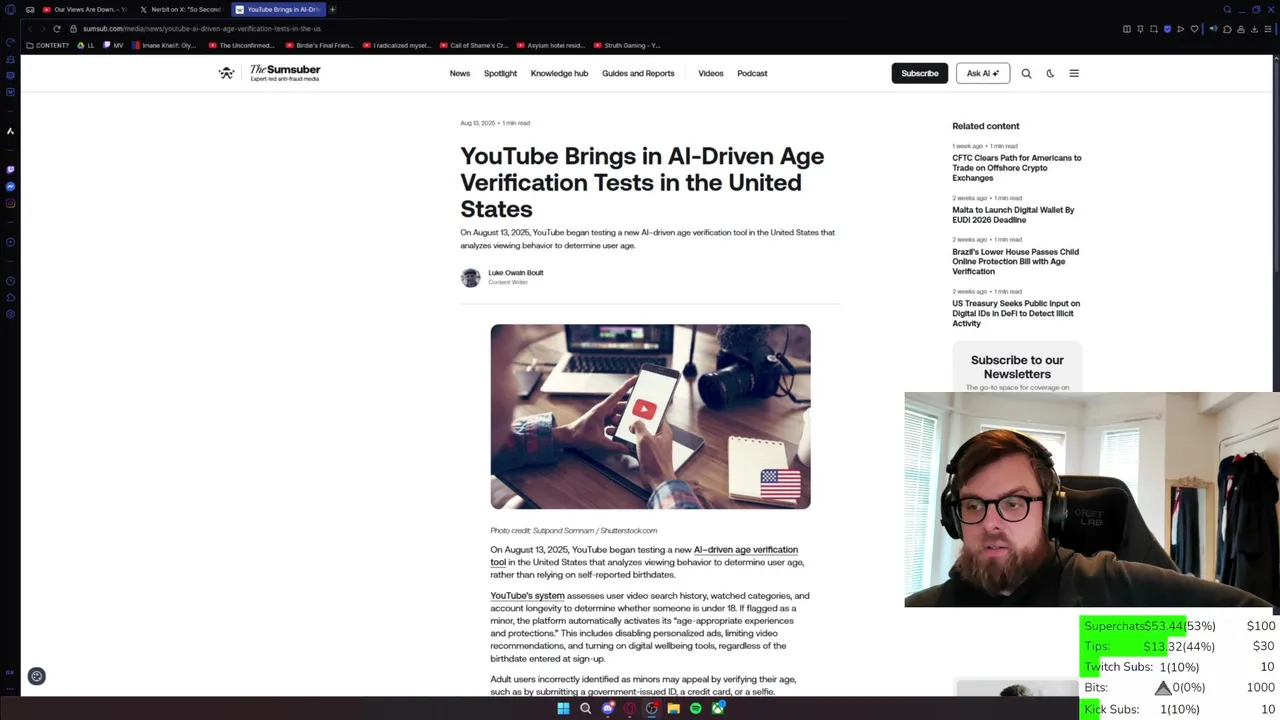
Task: Open sidebar settings gear icon
Action: click(x=10, y=314)
